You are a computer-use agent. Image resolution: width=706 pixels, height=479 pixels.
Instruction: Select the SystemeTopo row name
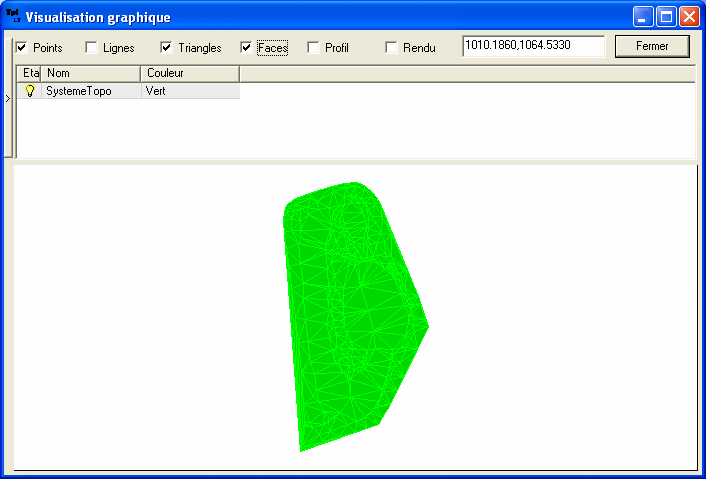[x=79, y=91]
